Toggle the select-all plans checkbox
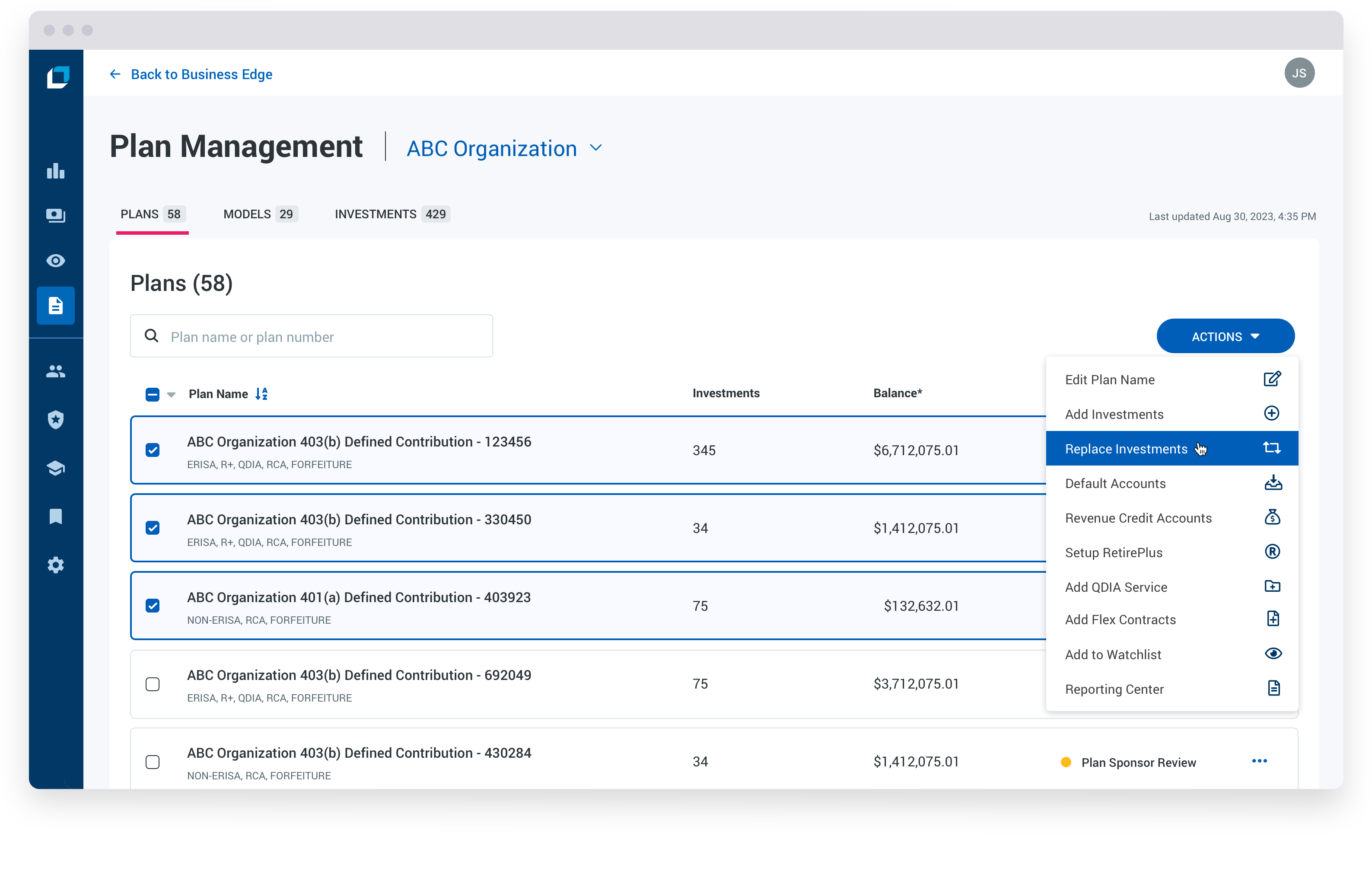Viewport: 1372px width, 871px height. (x=152, y=395)
